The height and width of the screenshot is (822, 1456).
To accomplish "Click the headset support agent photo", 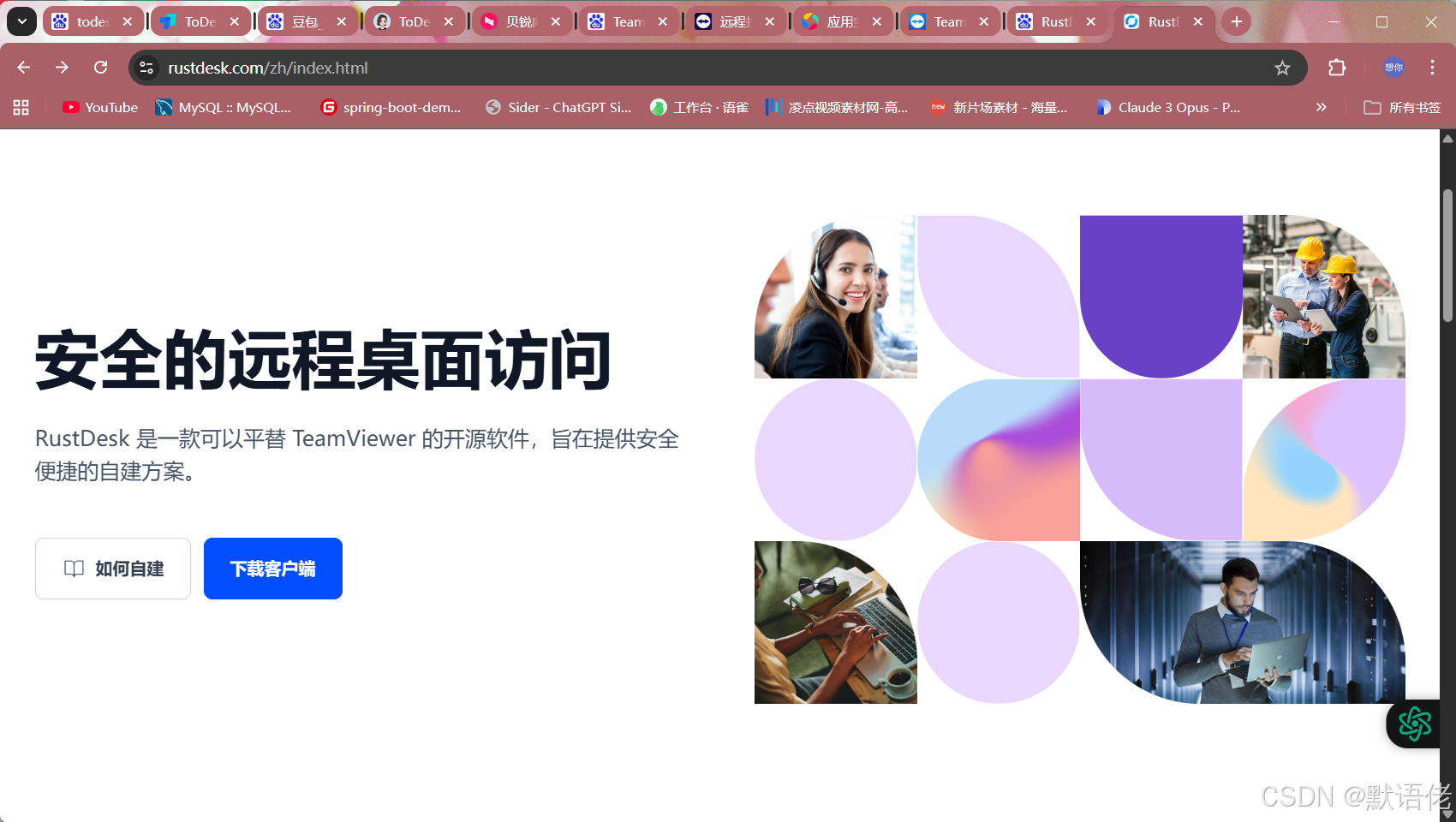I will pos(836,296).
